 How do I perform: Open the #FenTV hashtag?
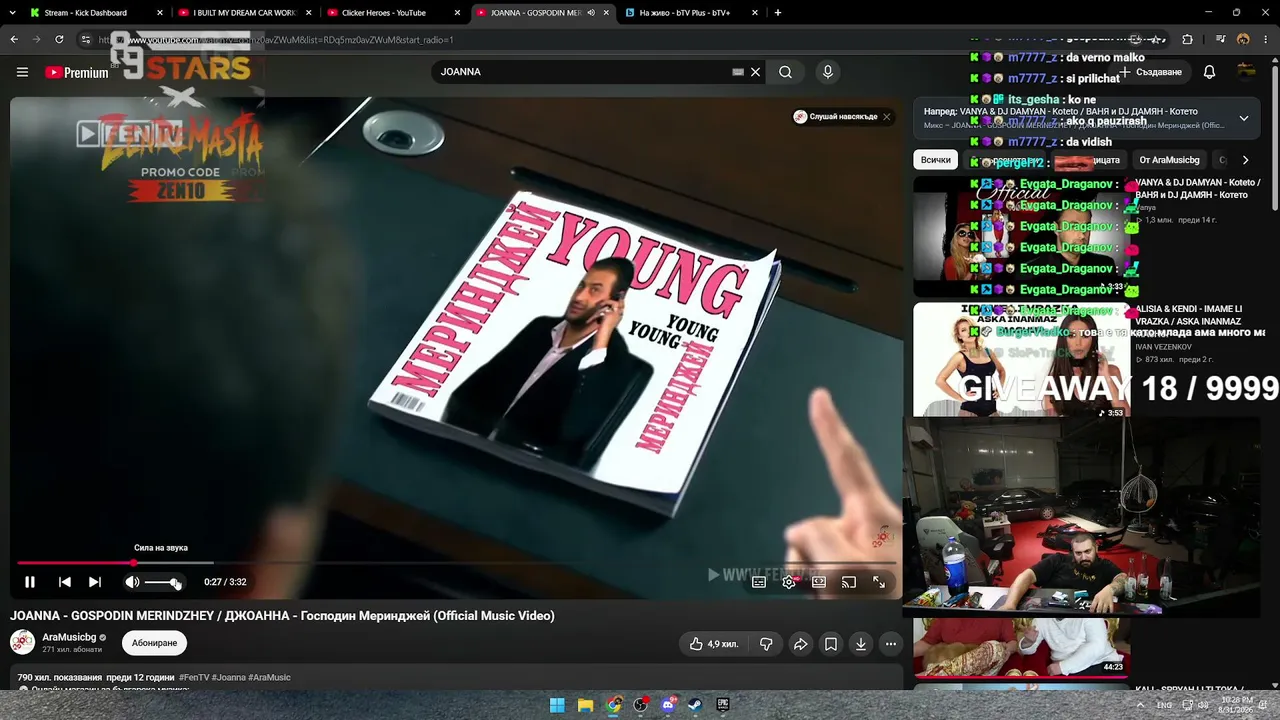tap(194, 677)
